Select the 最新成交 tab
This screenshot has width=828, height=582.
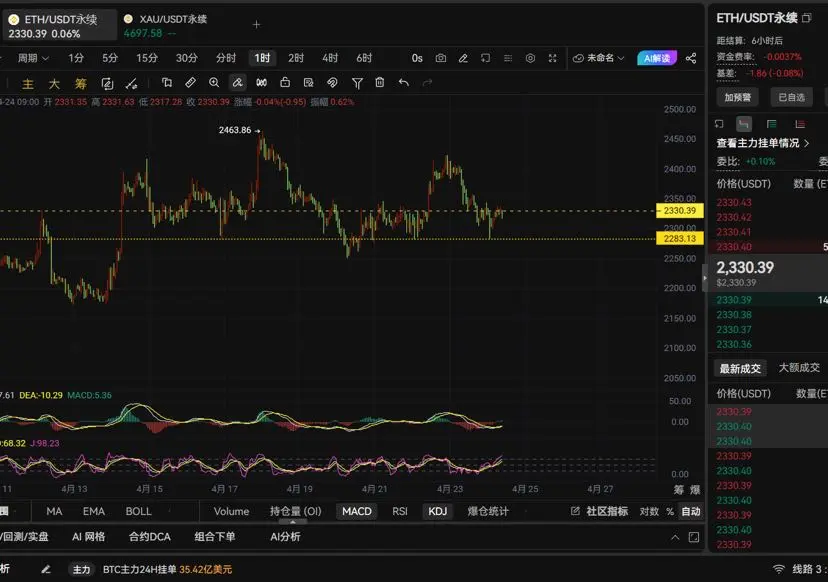click(x=740, y=368)
